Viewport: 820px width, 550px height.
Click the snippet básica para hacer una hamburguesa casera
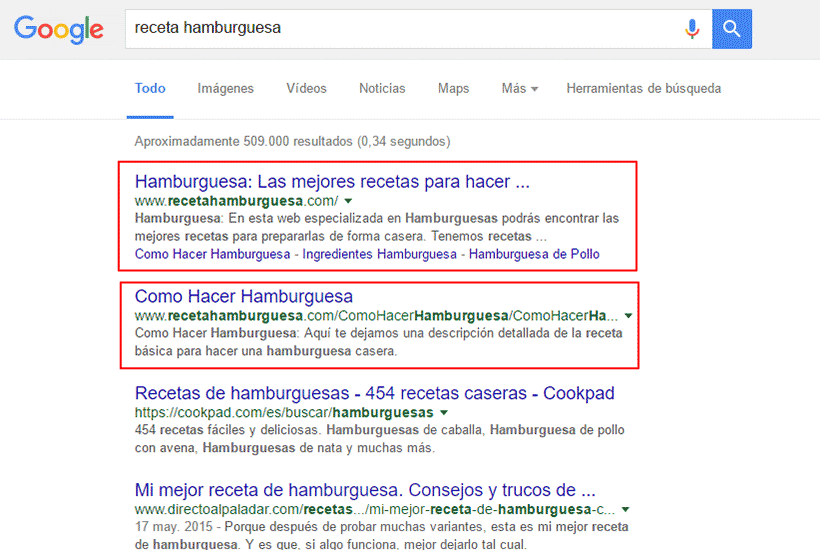point(266,351)
